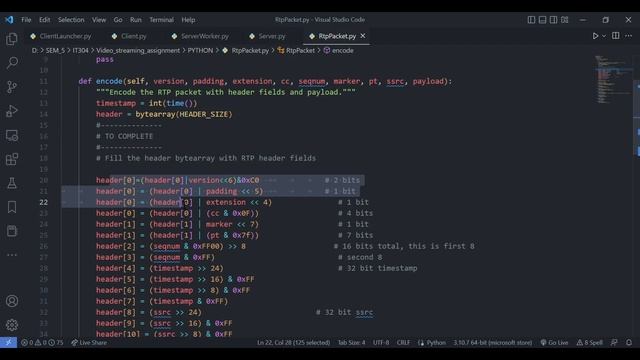This screenshot has height=360, width=640.
Task: Expand SEM_5 breadcrumb segment
Action: (x=55, y=51)
